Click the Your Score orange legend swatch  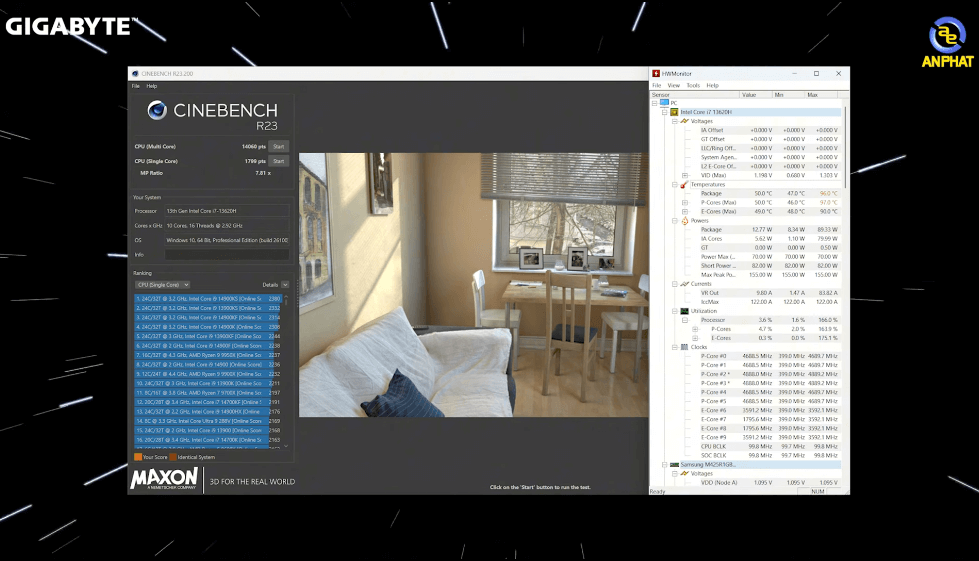pyautogui.click(x=138, y=457)
